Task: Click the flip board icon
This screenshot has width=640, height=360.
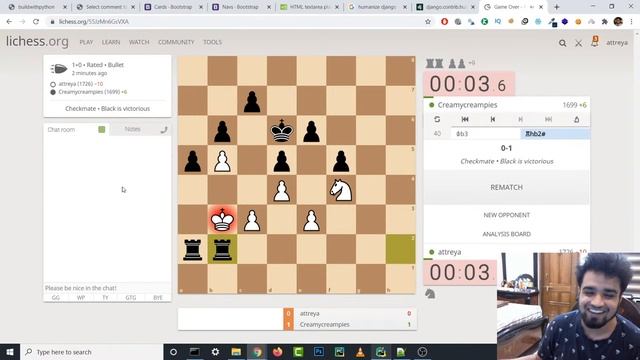Action: click(437, 119)
